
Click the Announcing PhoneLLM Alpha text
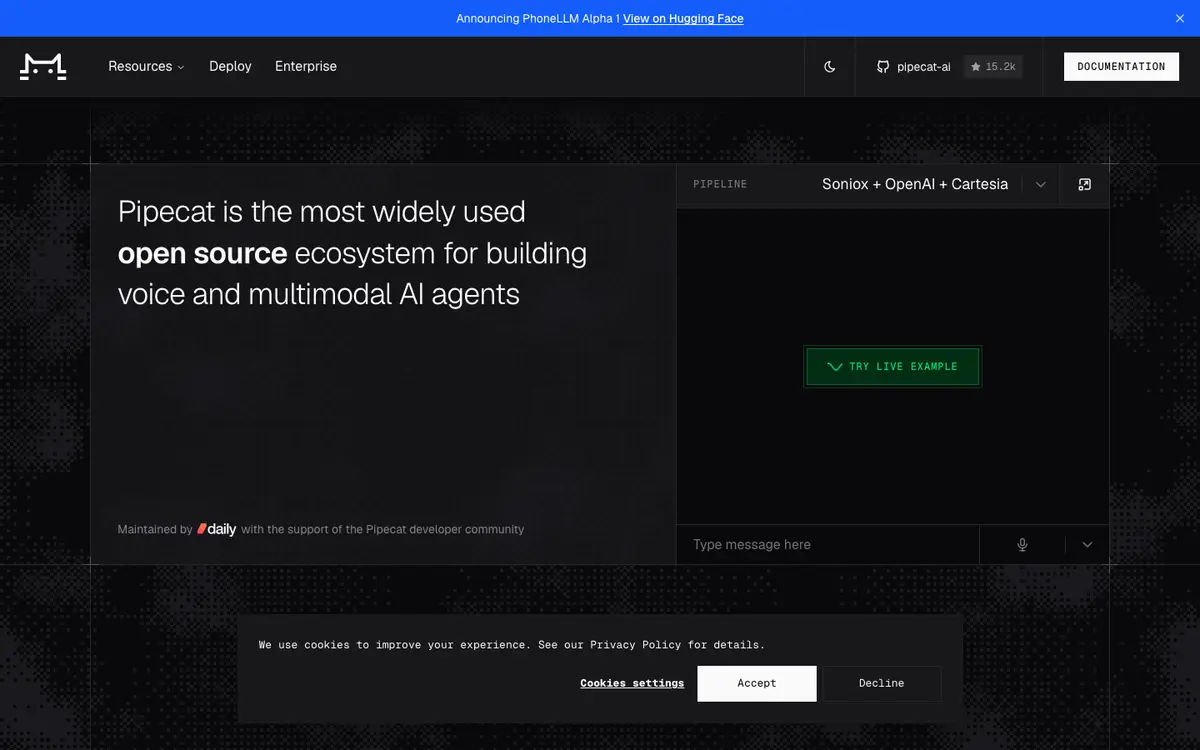click(537, 18)
